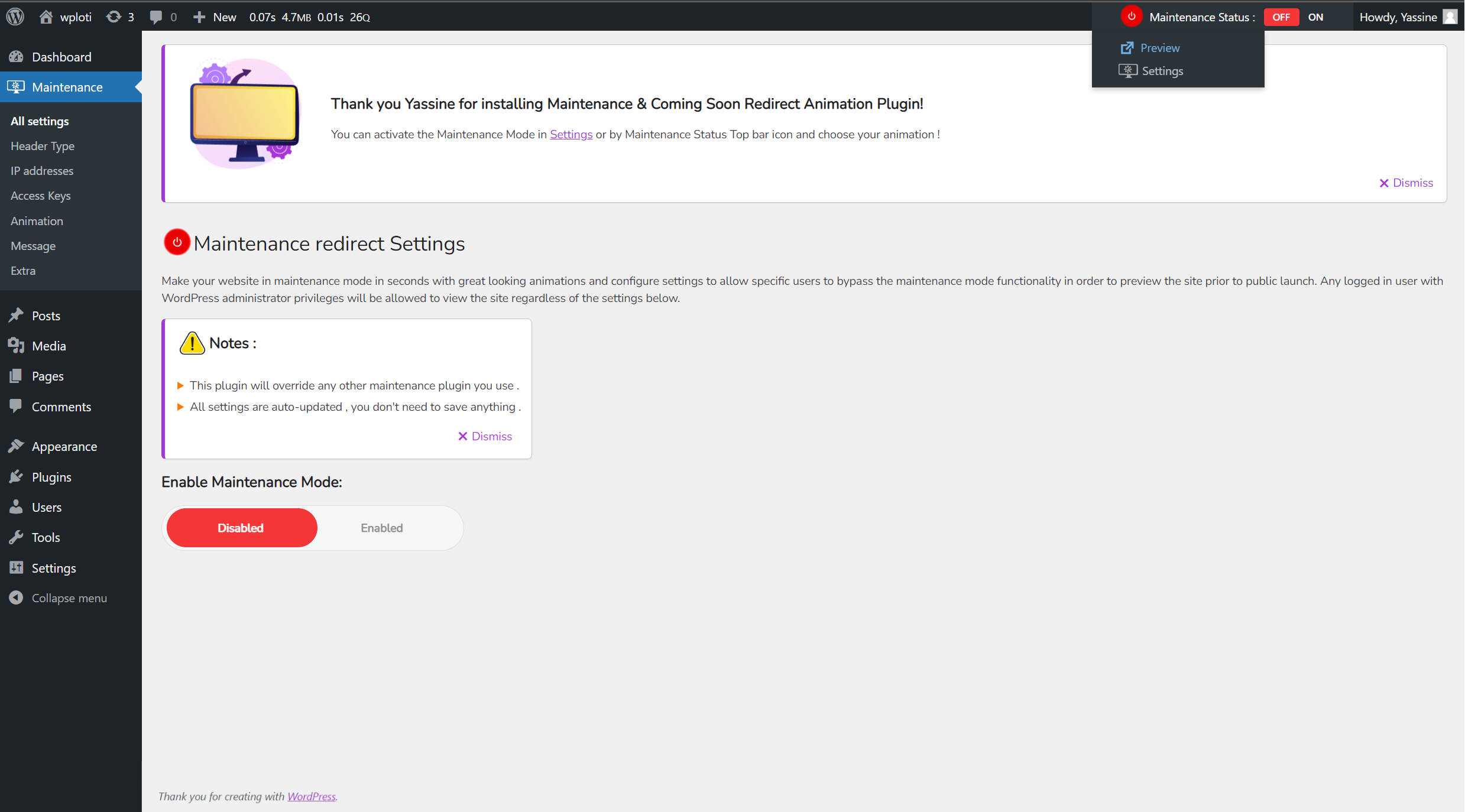Screen dimensions: 1465x812
Task: Select the Enabled maintenance mode option
Action: point(382,528)
